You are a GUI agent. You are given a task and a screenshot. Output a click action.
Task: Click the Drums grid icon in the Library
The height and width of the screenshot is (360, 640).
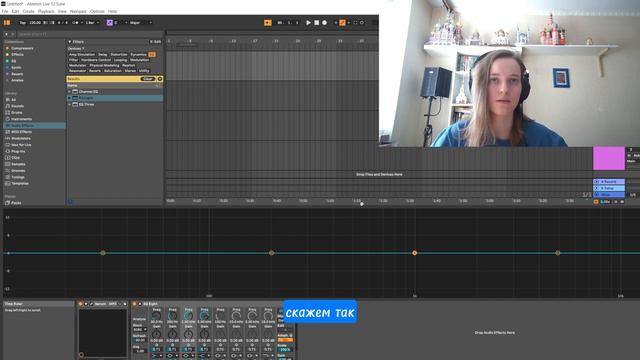(x=7, y=113)
